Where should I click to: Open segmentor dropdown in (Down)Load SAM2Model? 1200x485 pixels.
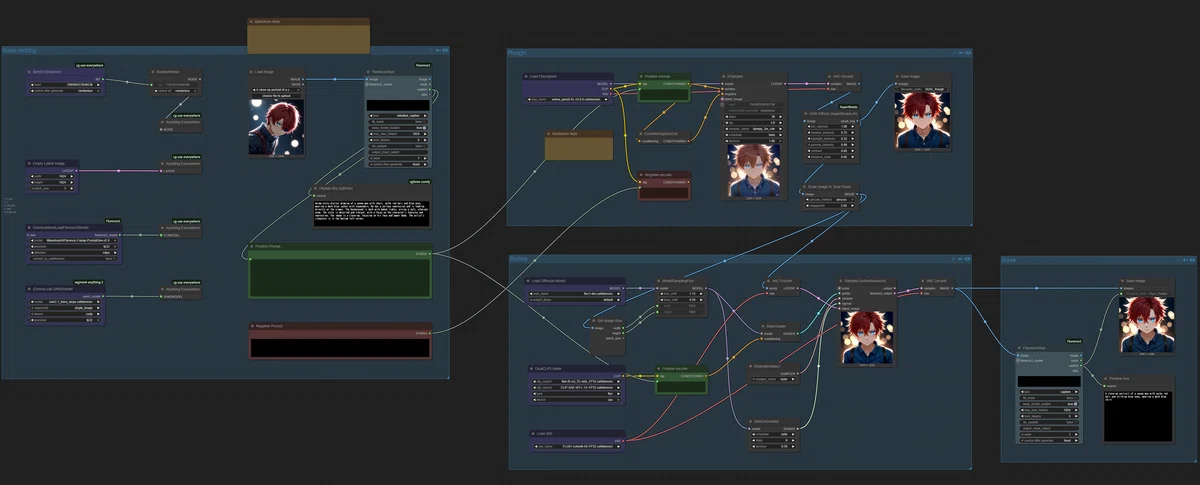click(66, 308)
